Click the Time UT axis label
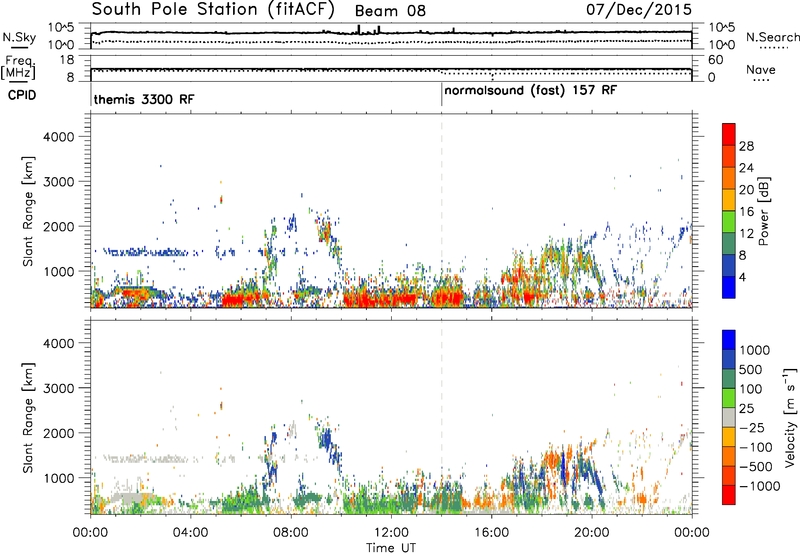Screen dimensions: 800x554 pyautogui.click(x=391, y=548)
